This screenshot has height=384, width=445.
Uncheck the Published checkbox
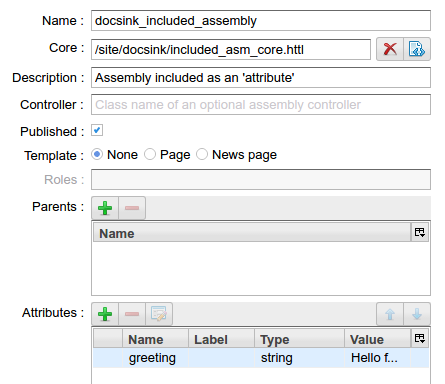click(x=97, y=130)
